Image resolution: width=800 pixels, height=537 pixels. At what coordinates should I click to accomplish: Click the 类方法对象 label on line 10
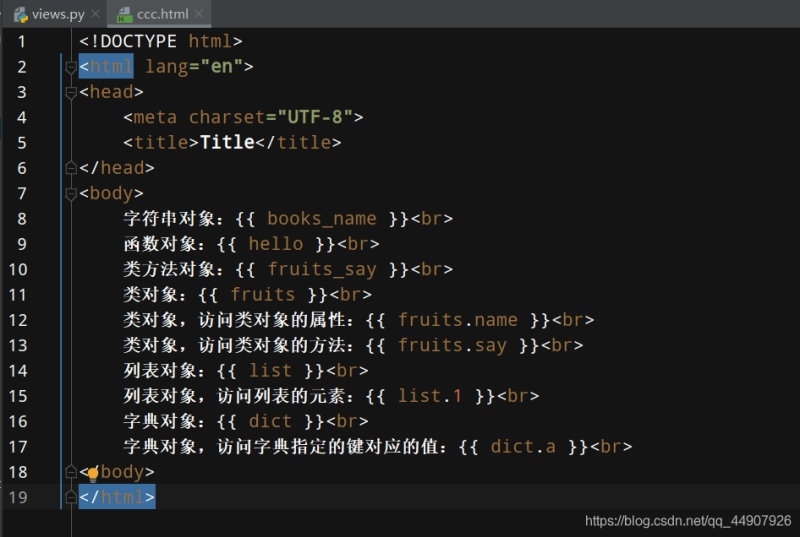(169, 269)
